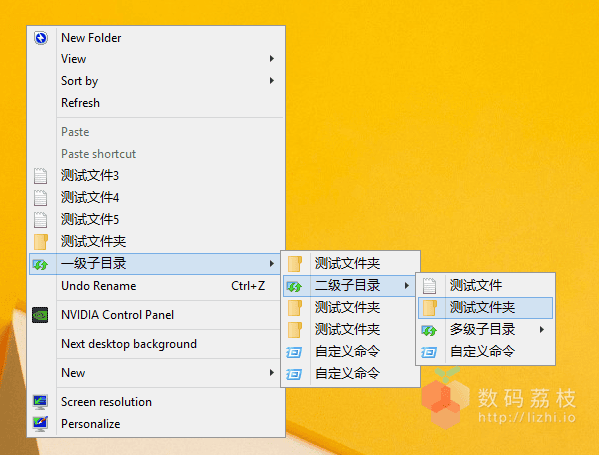Open the 多级子目录 menu entry

485,329
